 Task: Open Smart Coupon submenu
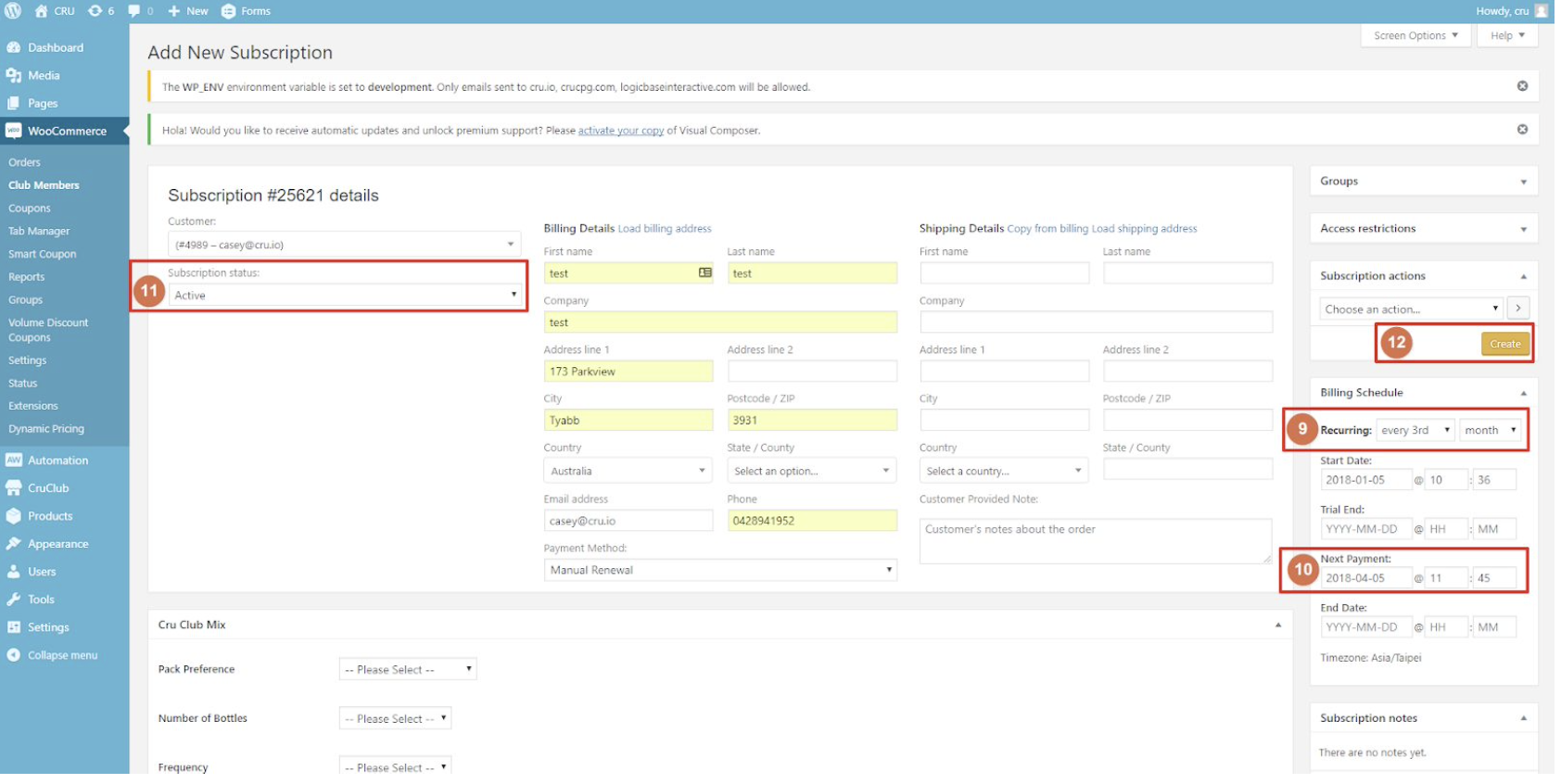point(43,254)
